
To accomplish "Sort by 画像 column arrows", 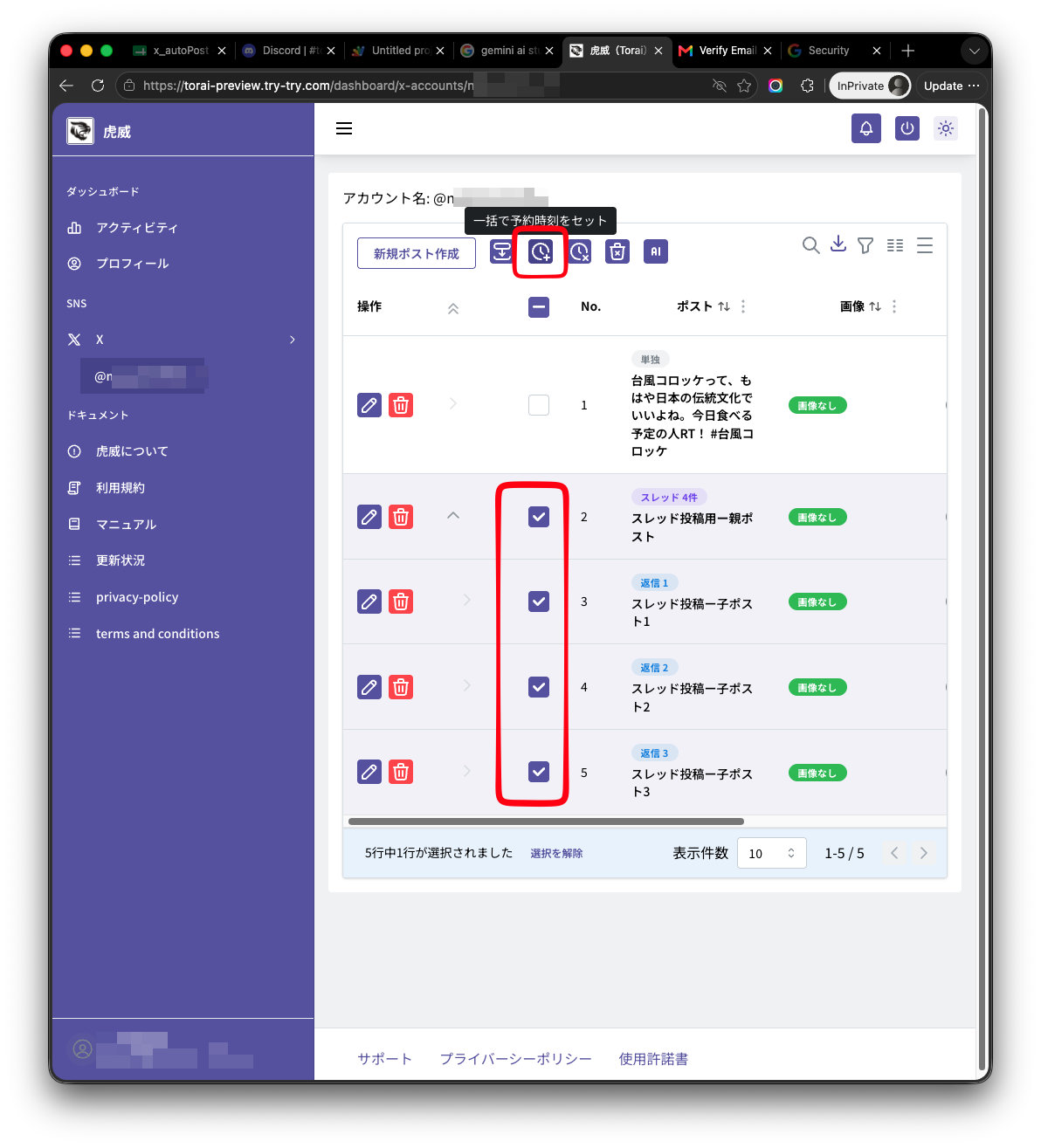I will click(875, 306).
